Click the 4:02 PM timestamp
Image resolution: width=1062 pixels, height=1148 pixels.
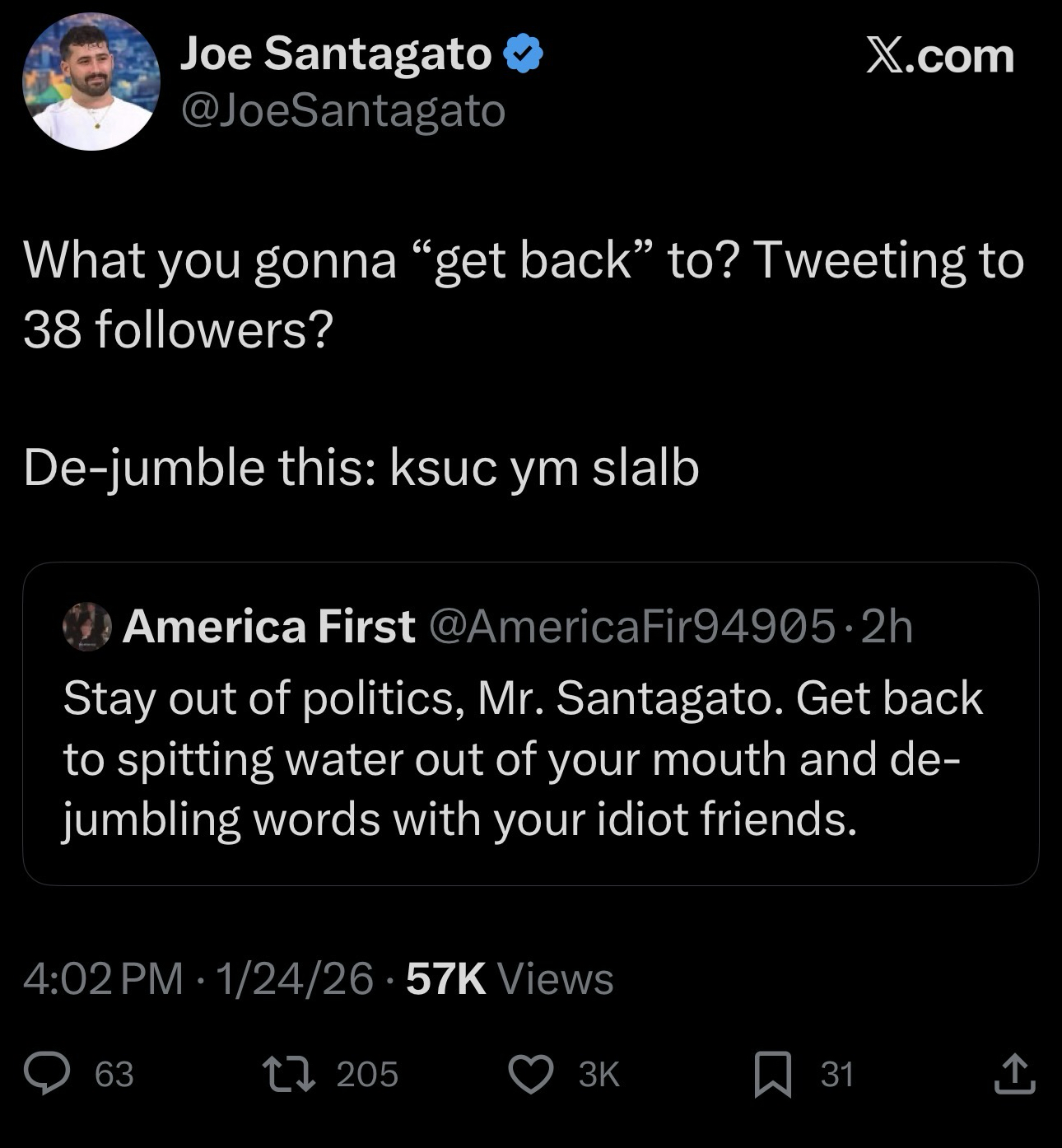point(104,979)
